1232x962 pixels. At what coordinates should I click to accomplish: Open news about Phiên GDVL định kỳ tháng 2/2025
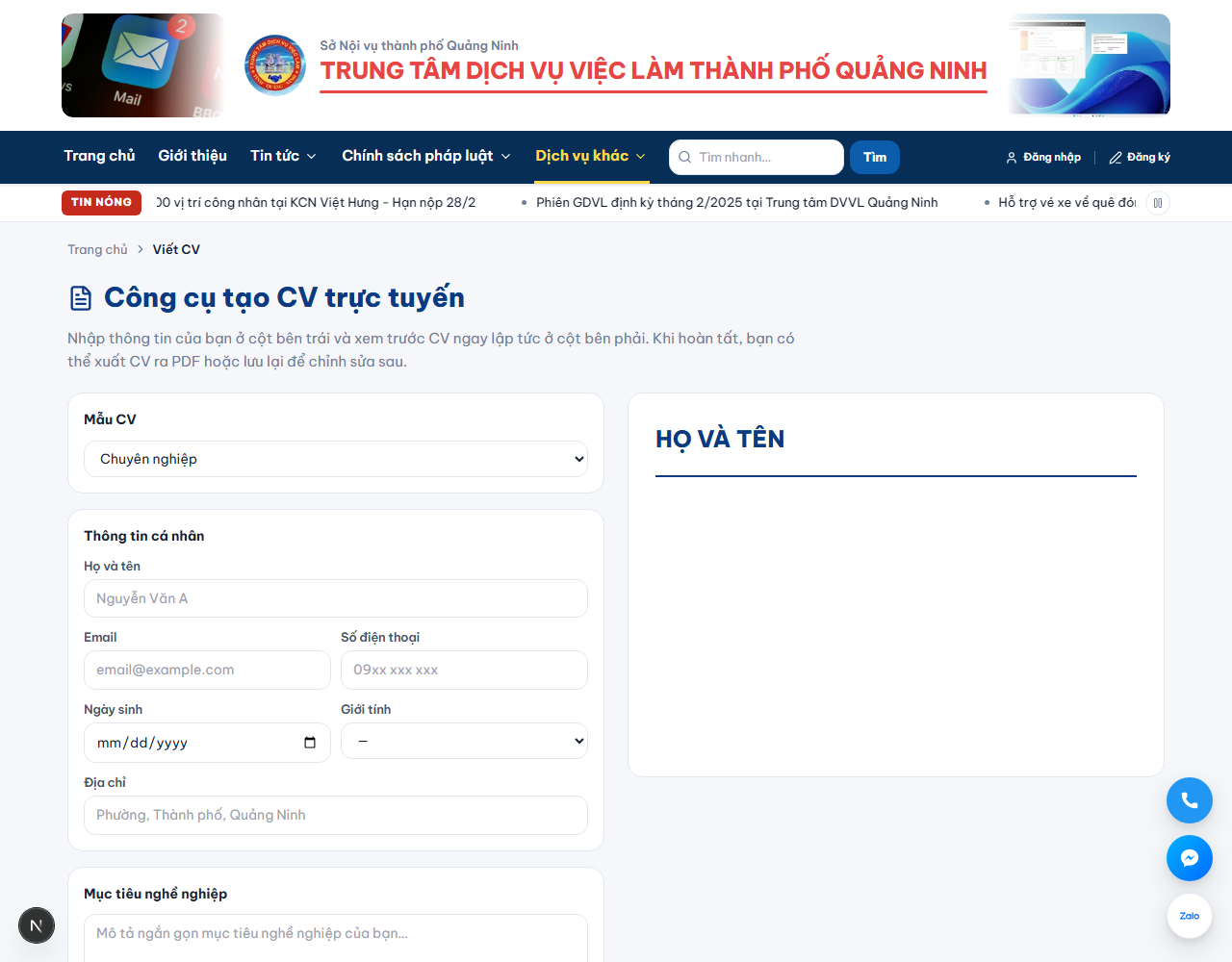(737, 202)
